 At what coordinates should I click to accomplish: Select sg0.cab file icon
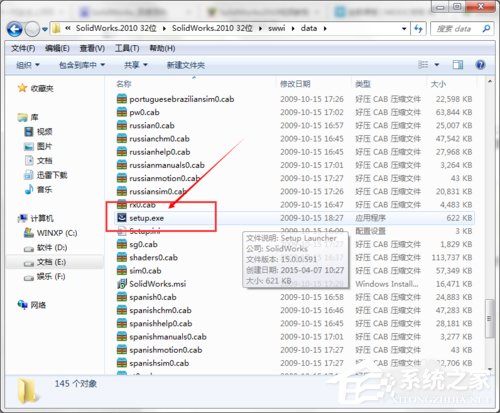pyautogui.click(x=122, y=244)
